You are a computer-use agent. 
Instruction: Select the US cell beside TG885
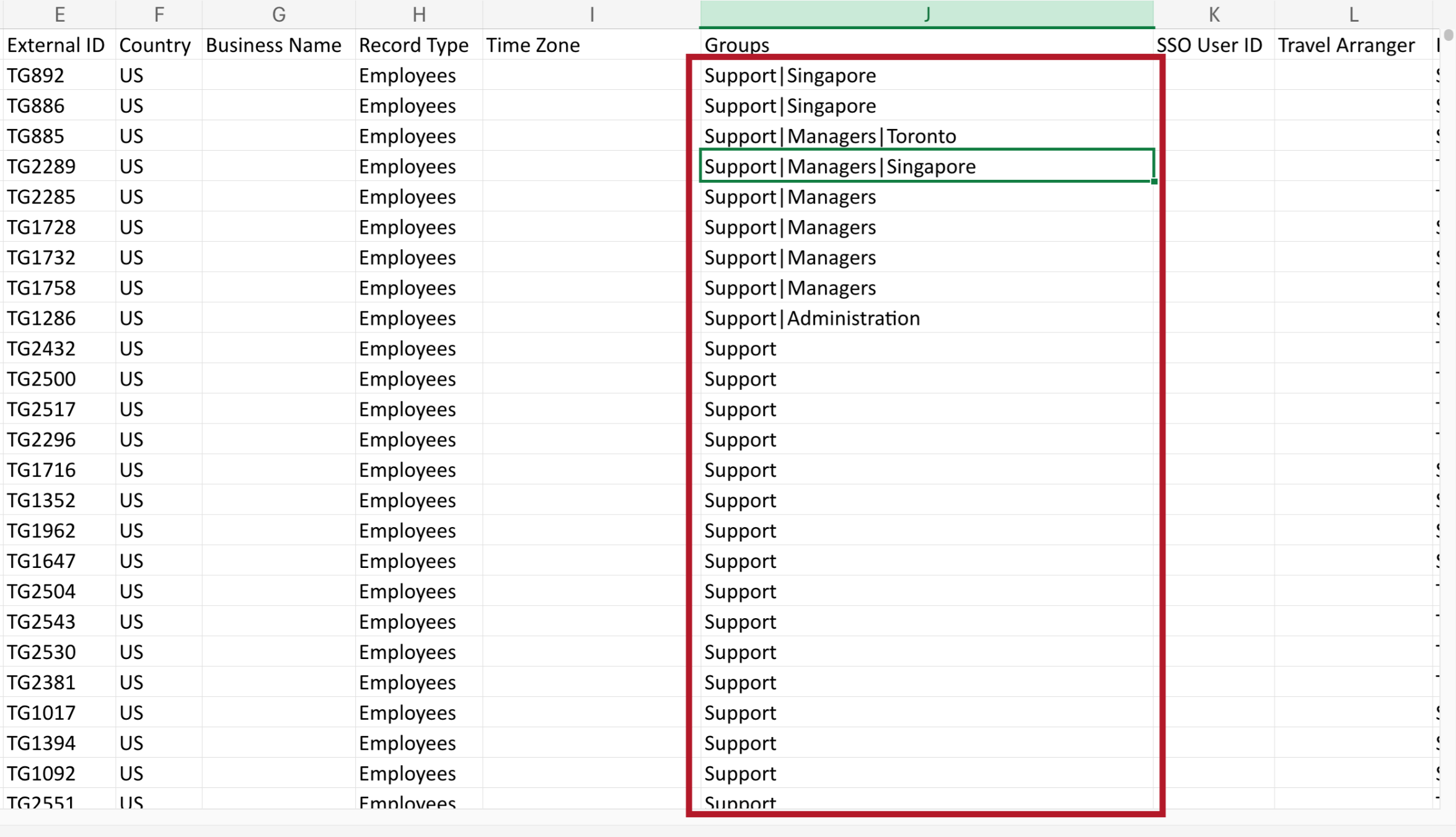tap(131, 136)
